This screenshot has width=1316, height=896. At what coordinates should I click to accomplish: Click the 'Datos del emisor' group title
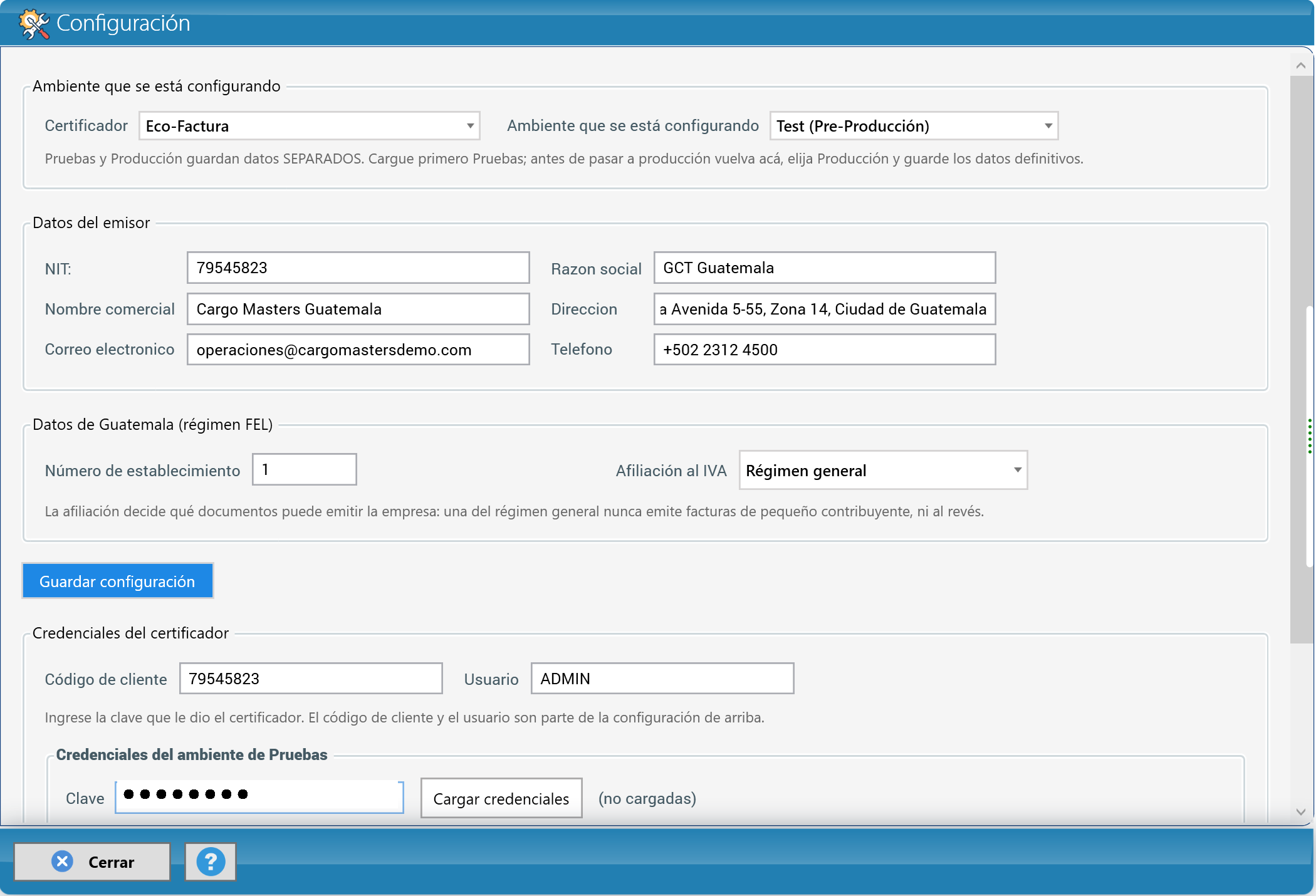(91, 222)
